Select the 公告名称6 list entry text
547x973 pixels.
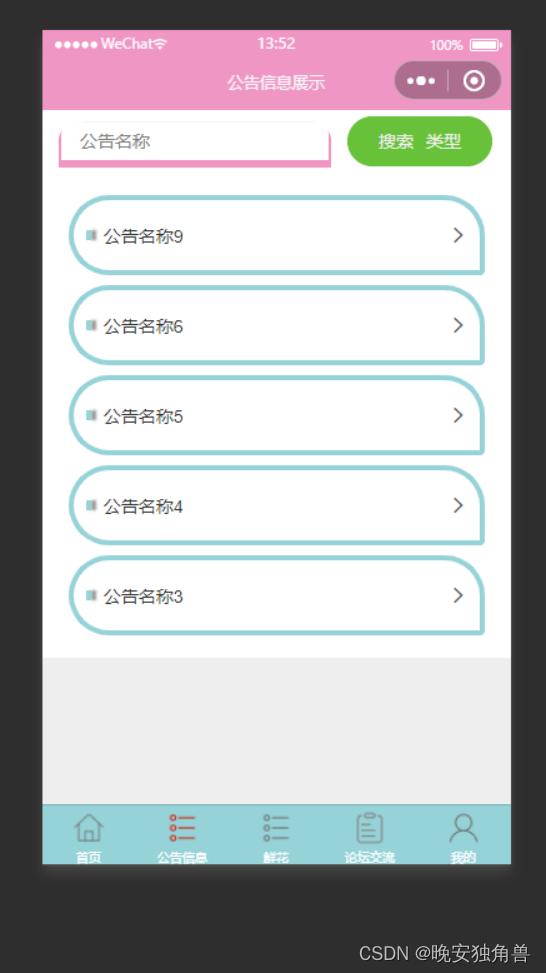tap(143, 326)
